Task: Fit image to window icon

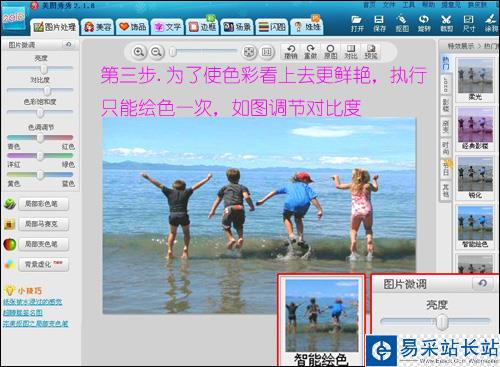Action: click(249, 52)
